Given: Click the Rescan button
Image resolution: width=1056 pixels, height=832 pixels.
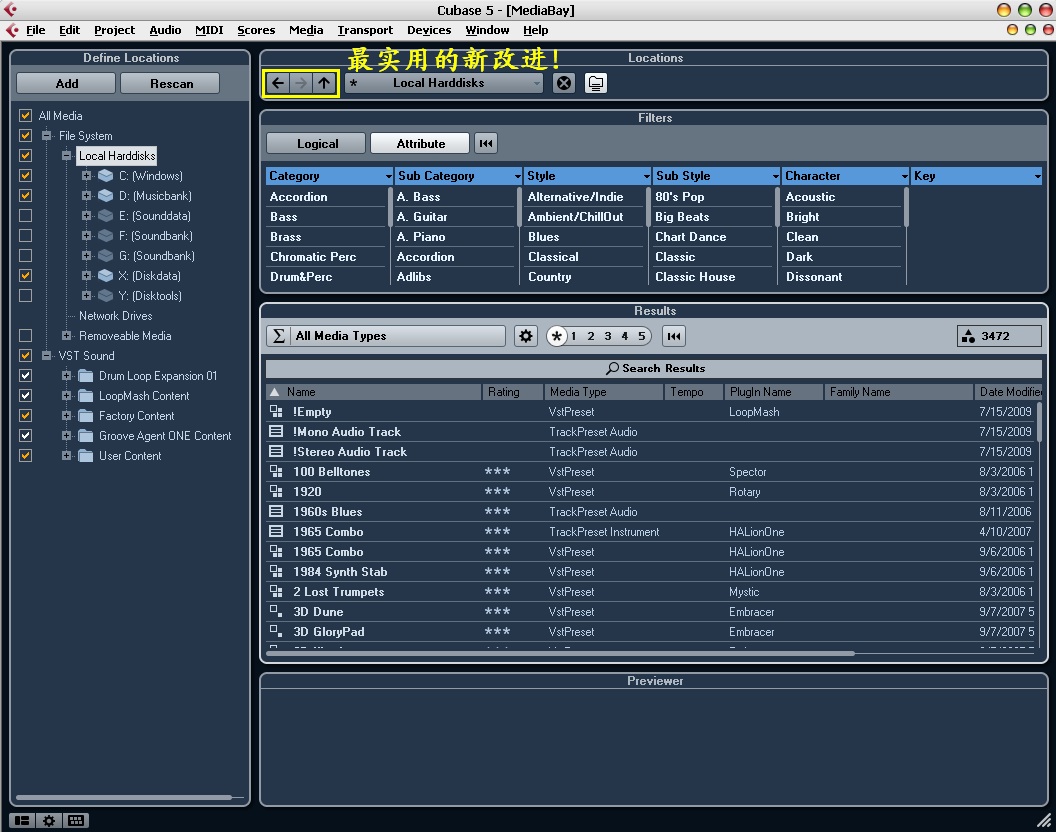Looking at the screenshot, I should coord(170,83).
